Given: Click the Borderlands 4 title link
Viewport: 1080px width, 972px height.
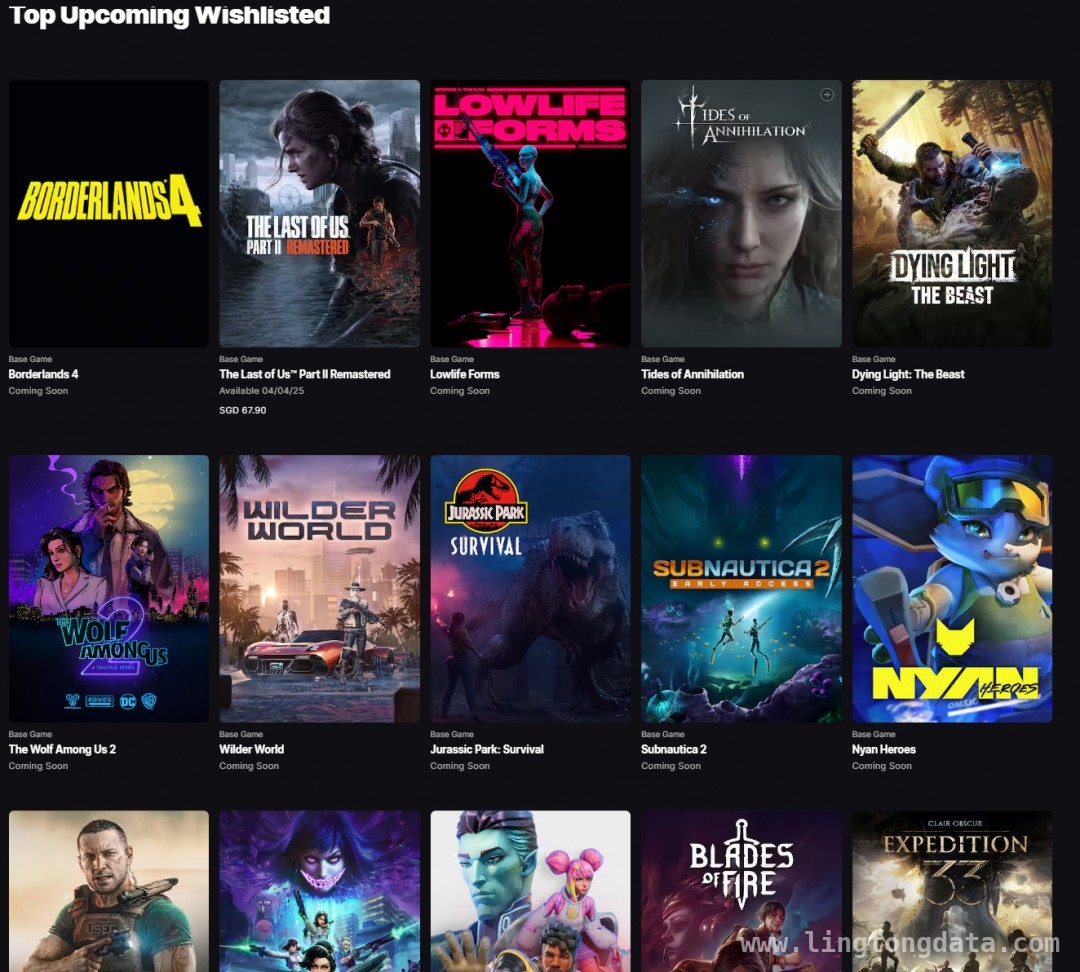Looking at the screenshot, I should pyautogui.click(x=43, y=374).
